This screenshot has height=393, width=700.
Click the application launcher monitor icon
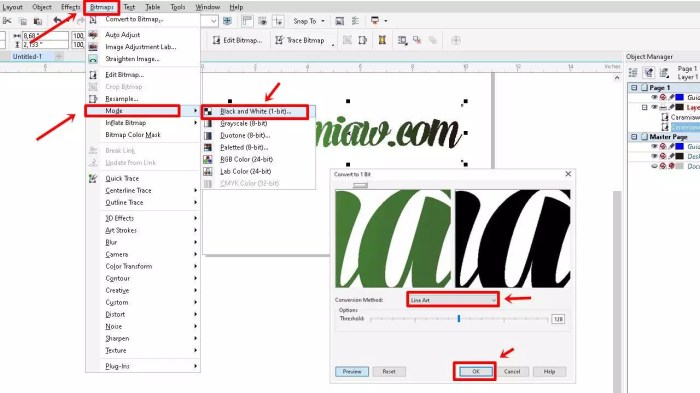375,21
